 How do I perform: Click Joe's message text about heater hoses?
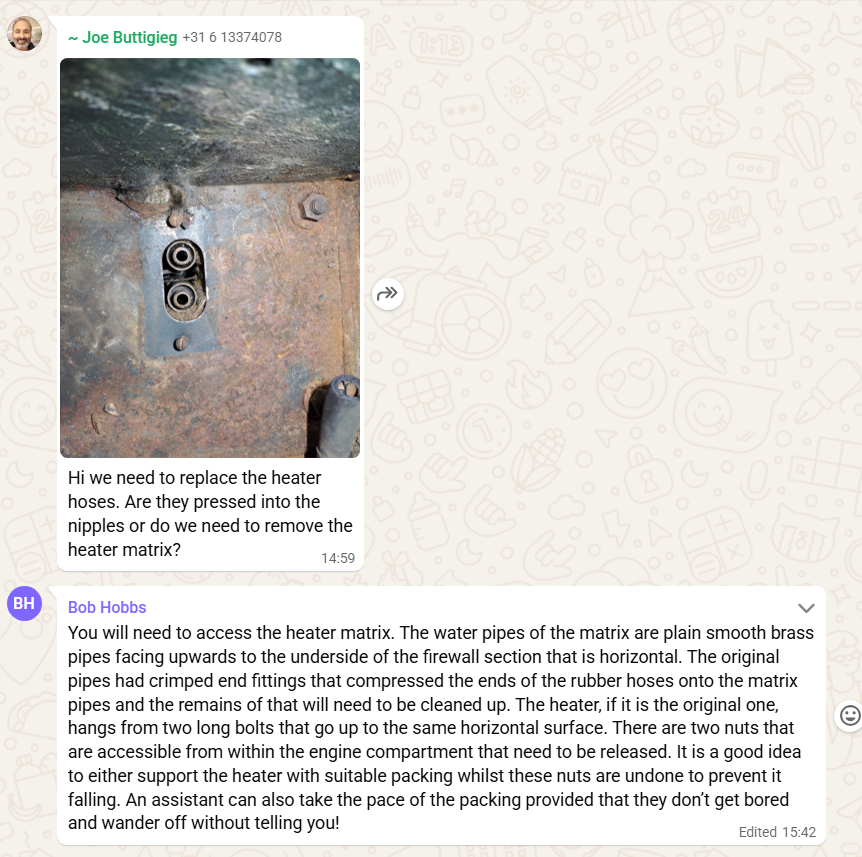[x=210, y=513]
